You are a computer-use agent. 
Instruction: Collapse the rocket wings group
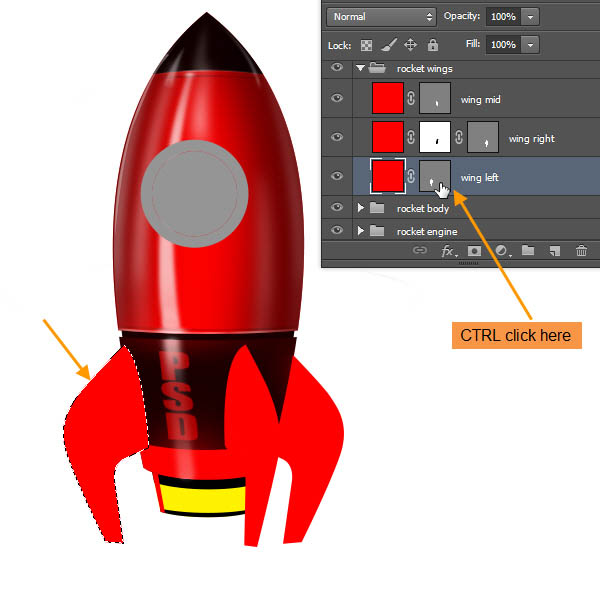(x=361, y=68)
